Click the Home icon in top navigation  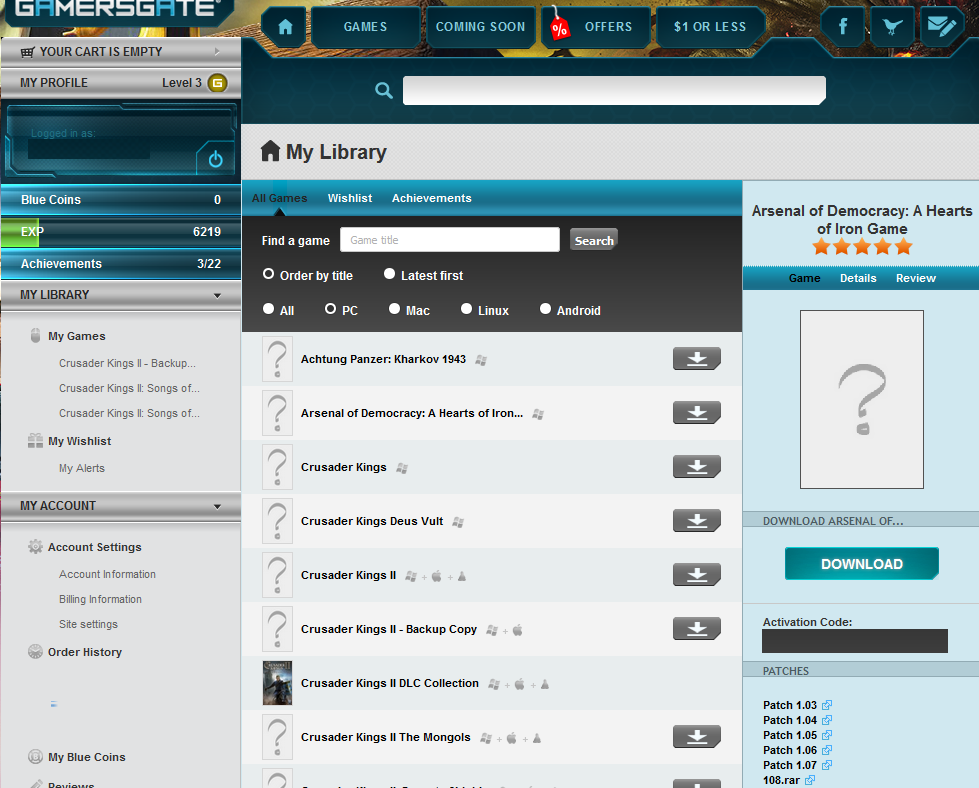[x=285, y=27]
